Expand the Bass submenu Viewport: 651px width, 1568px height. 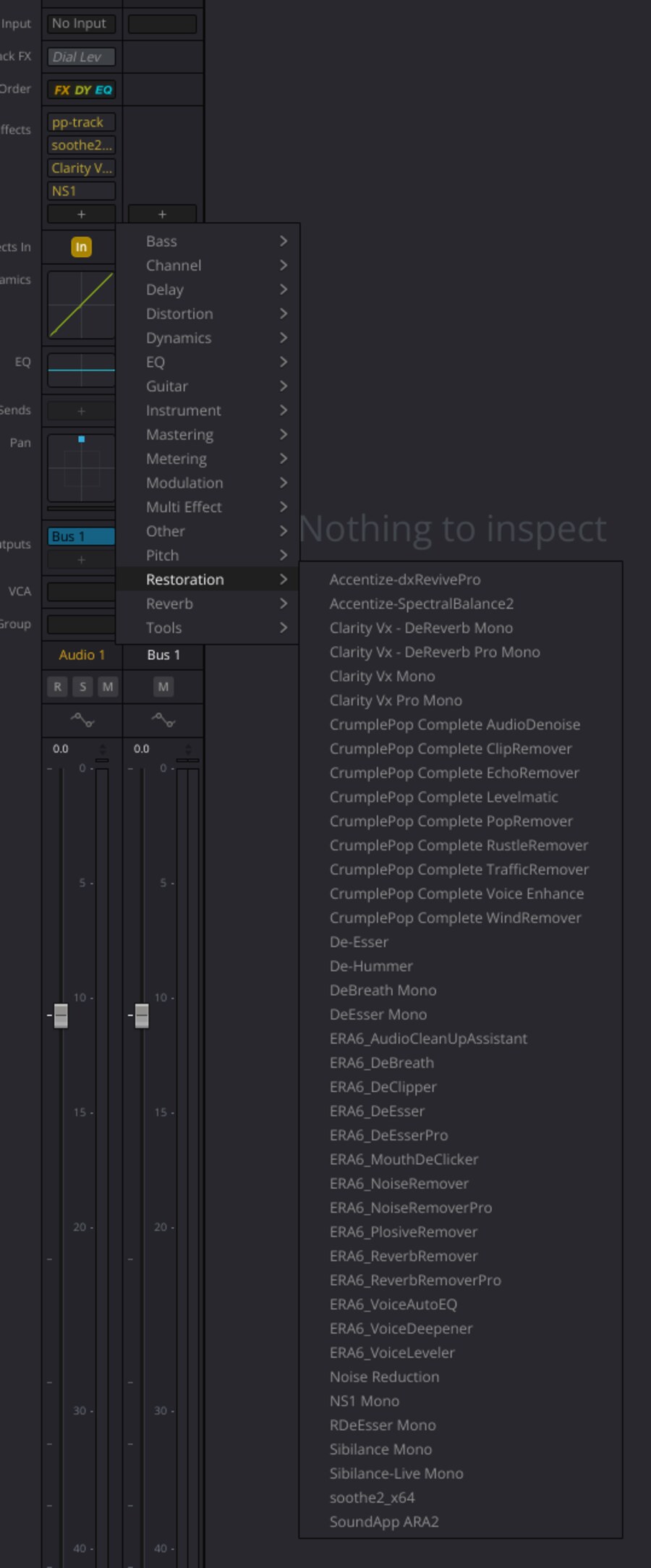pos(208,241)
